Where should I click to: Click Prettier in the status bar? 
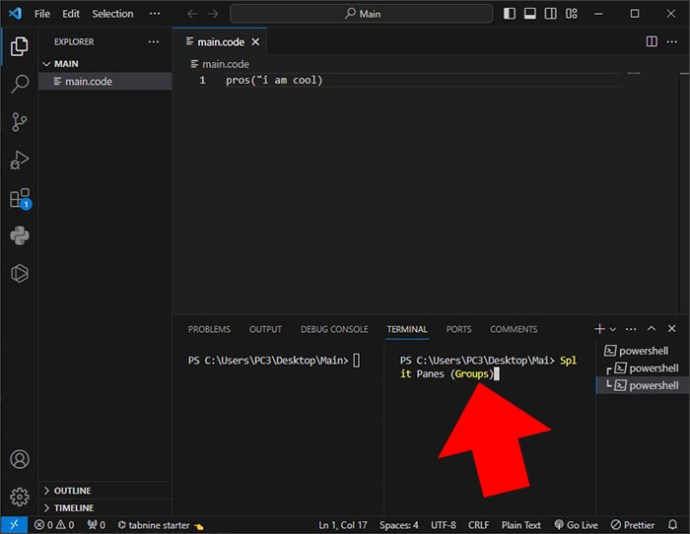click(632, 525)
